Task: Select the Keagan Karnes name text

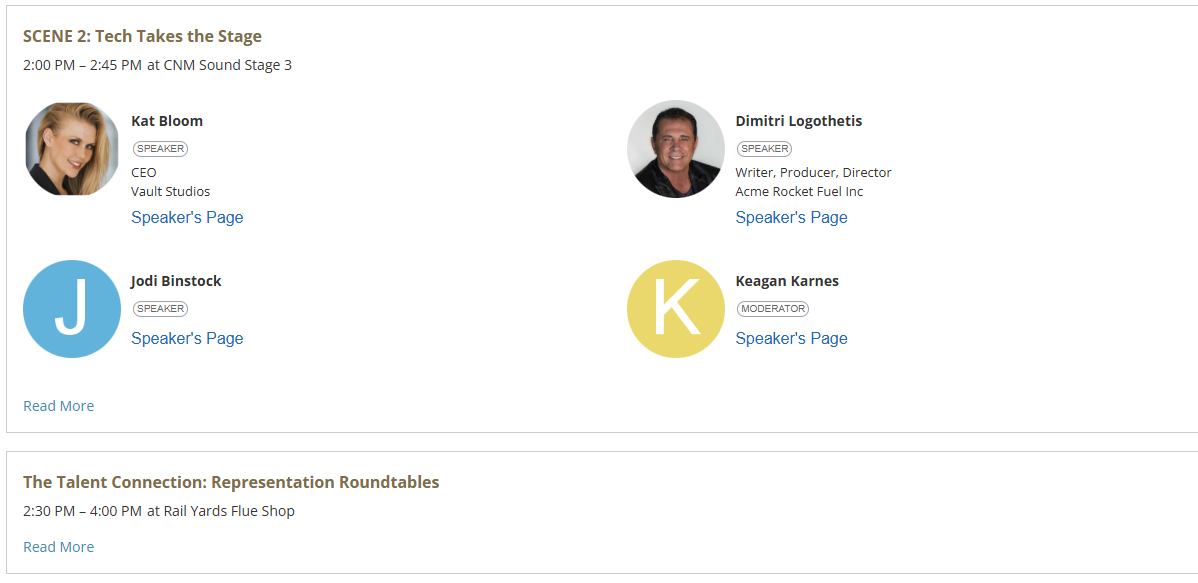Action: [x=787, y=281]
